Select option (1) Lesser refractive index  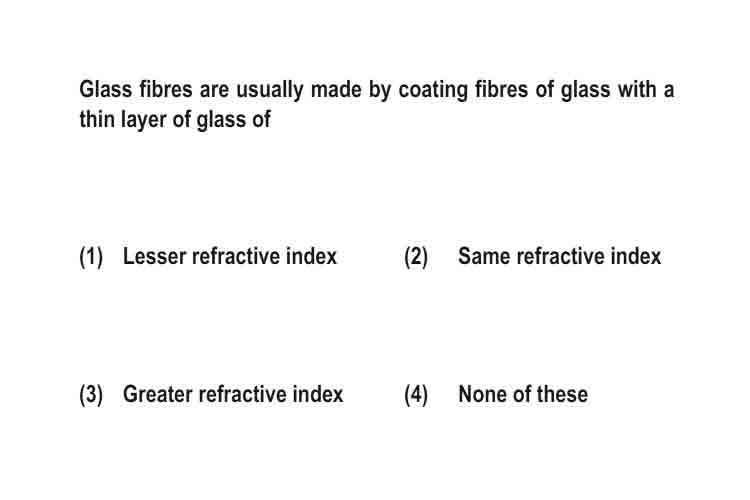208,256
